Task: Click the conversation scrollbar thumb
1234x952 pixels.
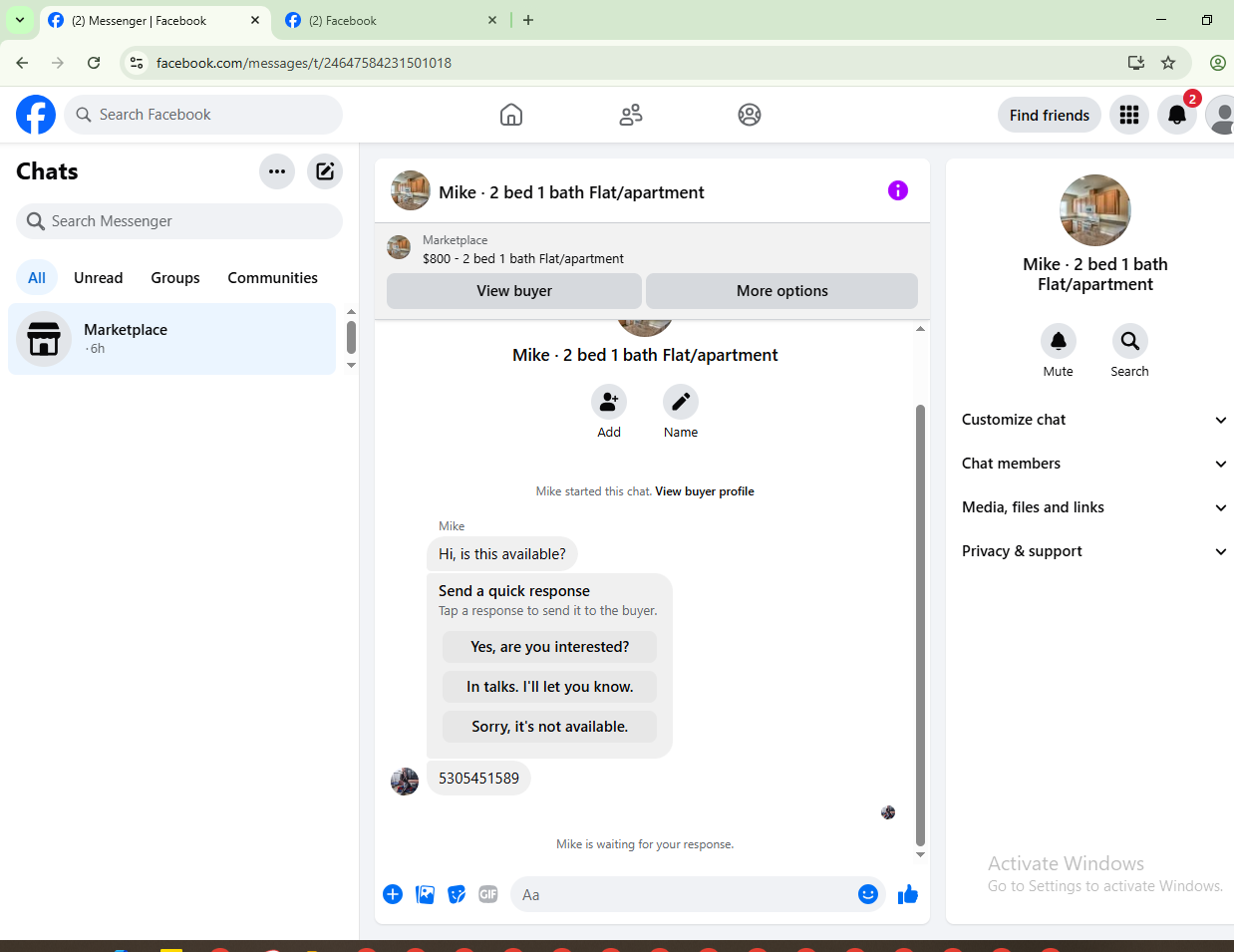Action: click(920, 625)
